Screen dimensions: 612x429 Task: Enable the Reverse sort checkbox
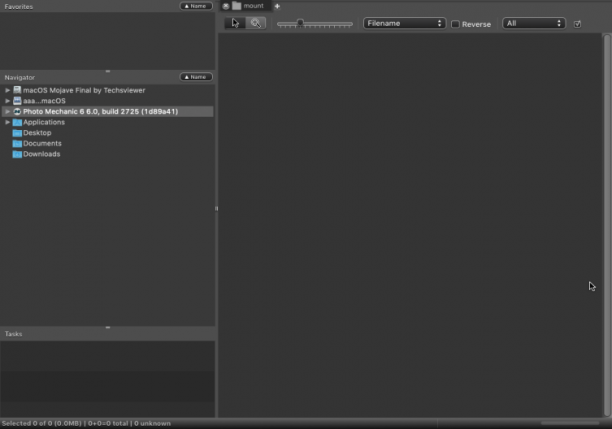pyautogui.click(x=455, y=24)
